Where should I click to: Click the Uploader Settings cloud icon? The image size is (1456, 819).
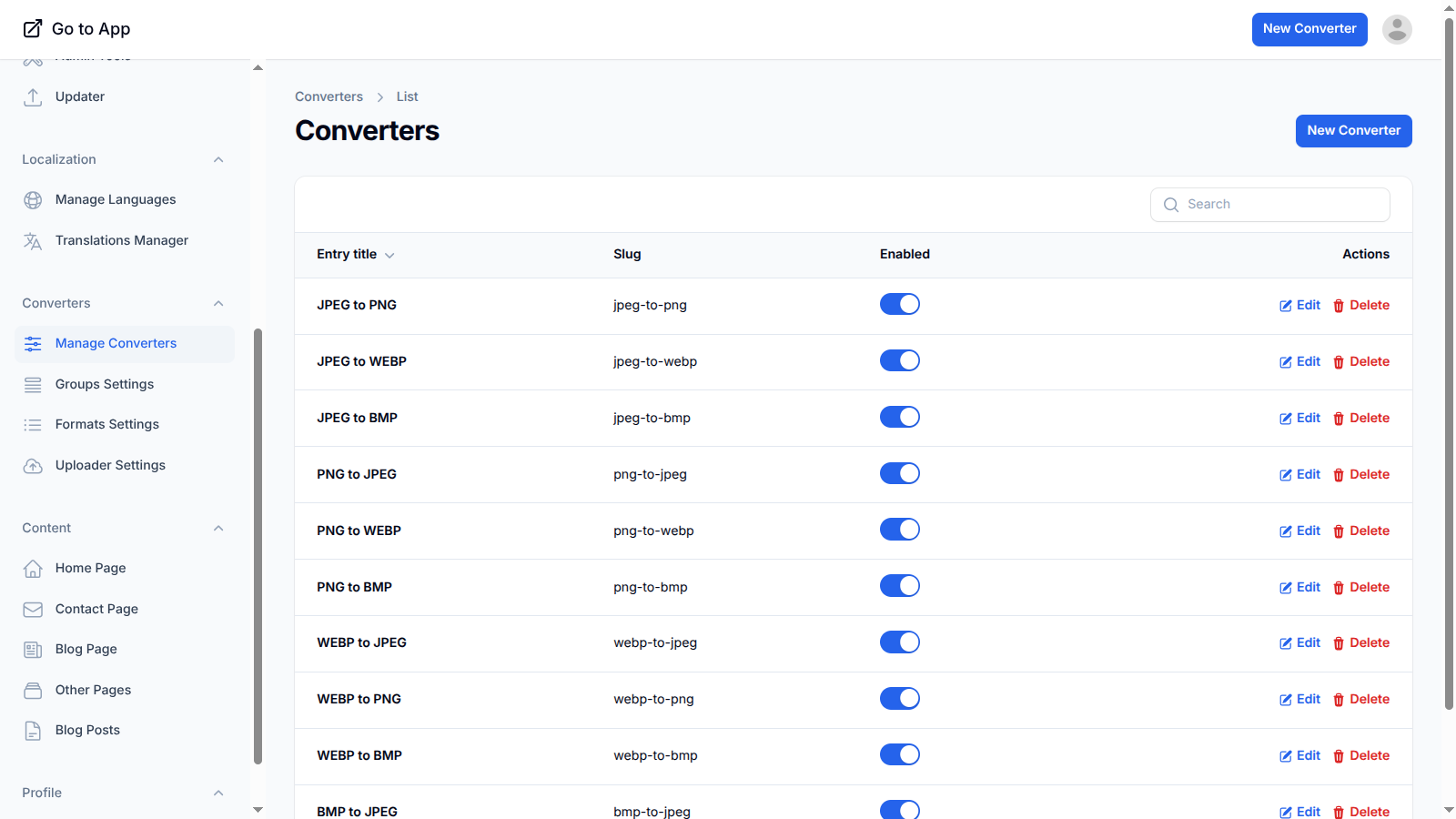[x=33, y=466]
